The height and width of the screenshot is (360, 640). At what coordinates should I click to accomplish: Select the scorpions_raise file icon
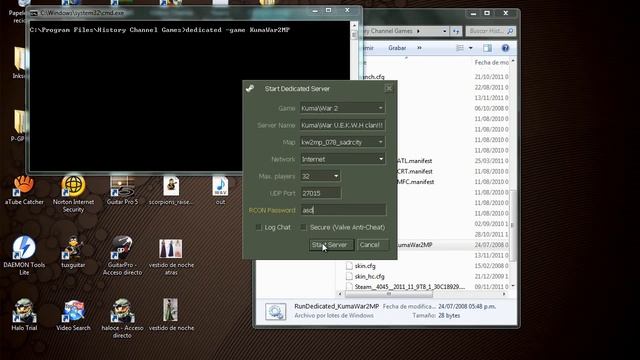(171, 186)
